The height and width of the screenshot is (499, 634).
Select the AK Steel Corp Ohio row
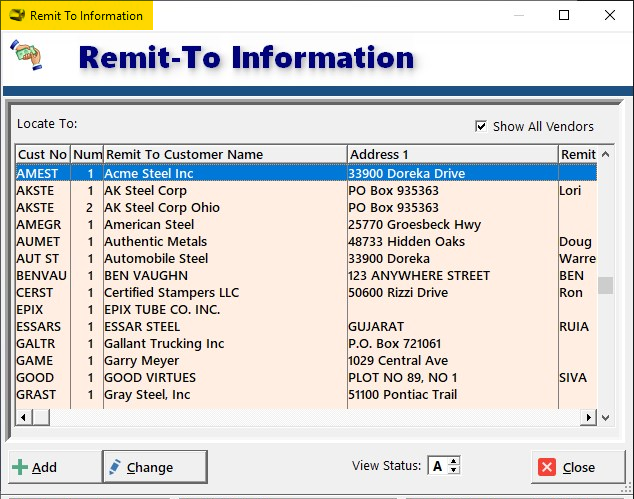[x=306, y=207]
